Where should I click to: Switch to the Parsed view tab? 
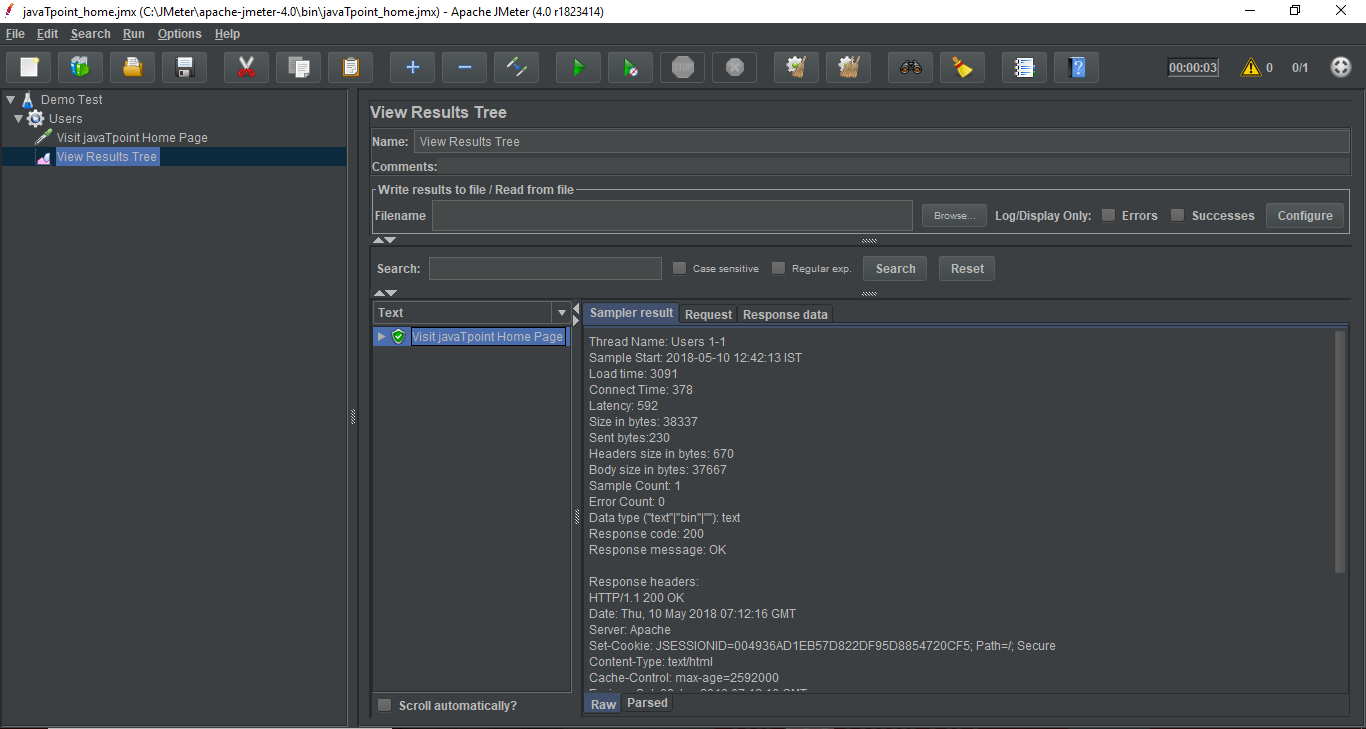[x=647, y=703]
